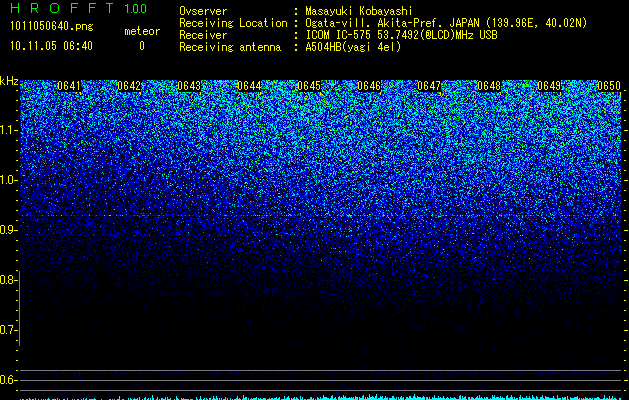Click the 0646 time marker

[x=369, y=86]
